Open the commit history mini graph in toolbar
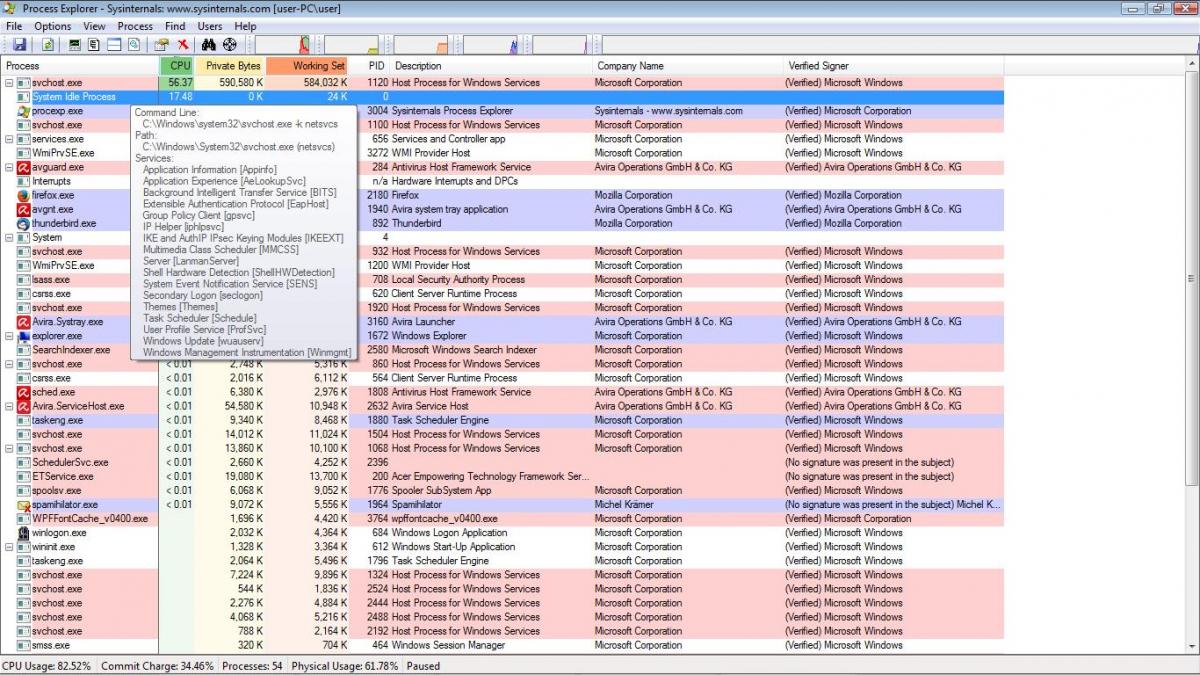1200x675 pixels. coord(352,45)
